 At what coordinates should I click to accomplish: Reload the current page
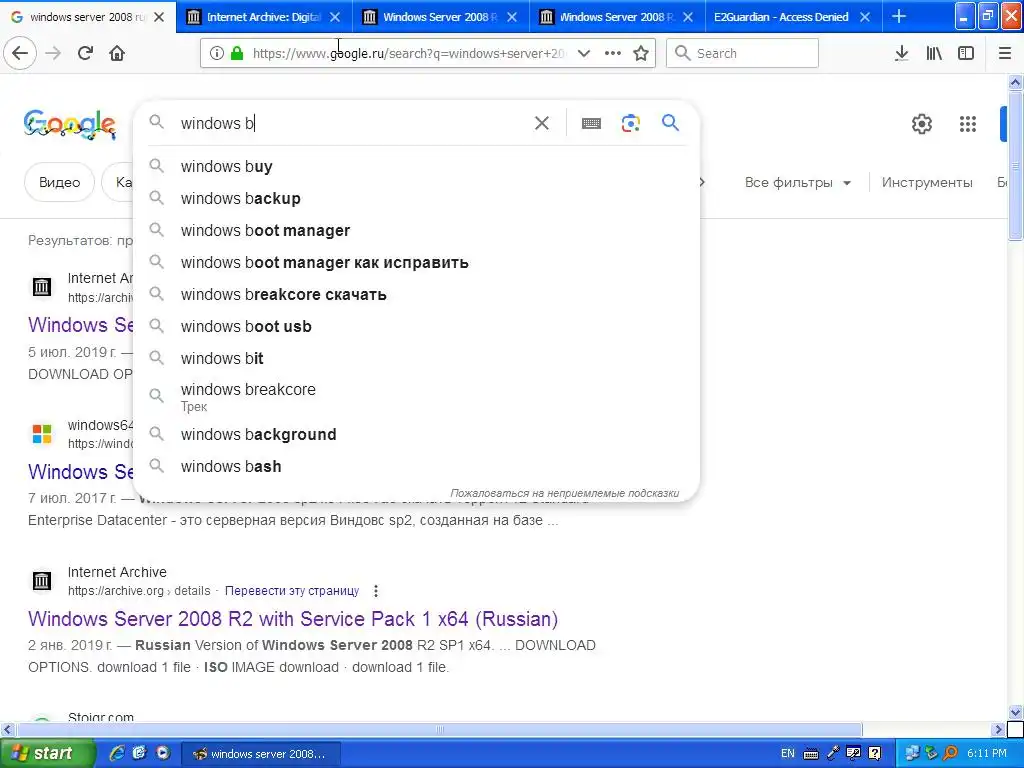[x=85, y=53]
